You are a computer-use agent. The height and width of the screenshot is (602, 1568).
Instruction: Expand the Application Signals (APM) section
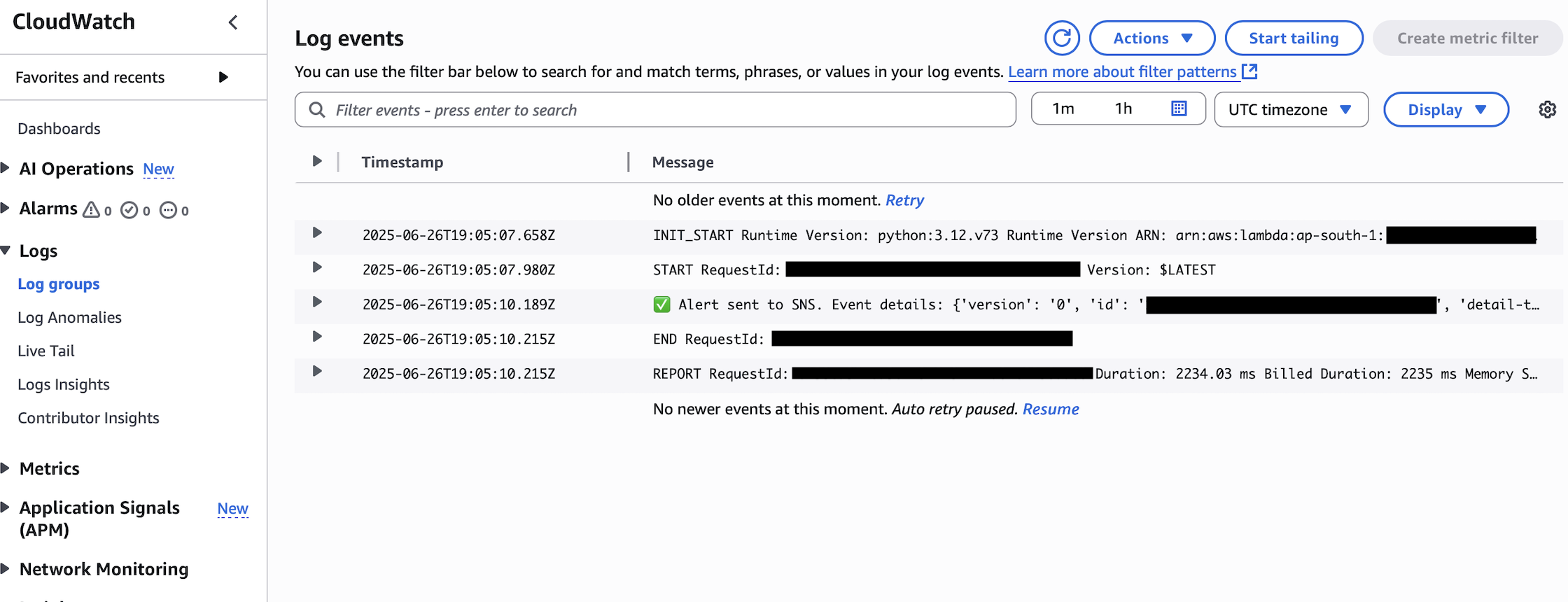point(6,507)
